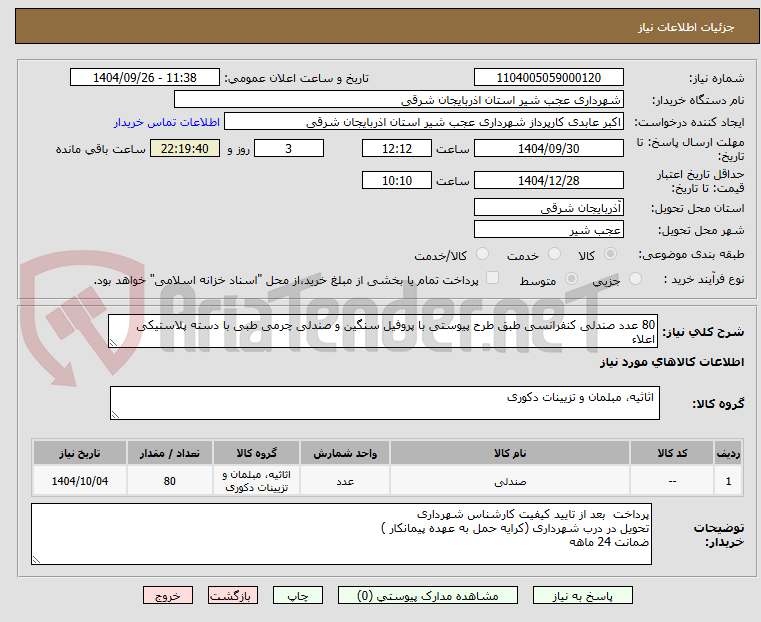Click the اطلاعات کالاهای مورد نیاز heading
This screenshot has width=761, height=622.
click(672, 362)
